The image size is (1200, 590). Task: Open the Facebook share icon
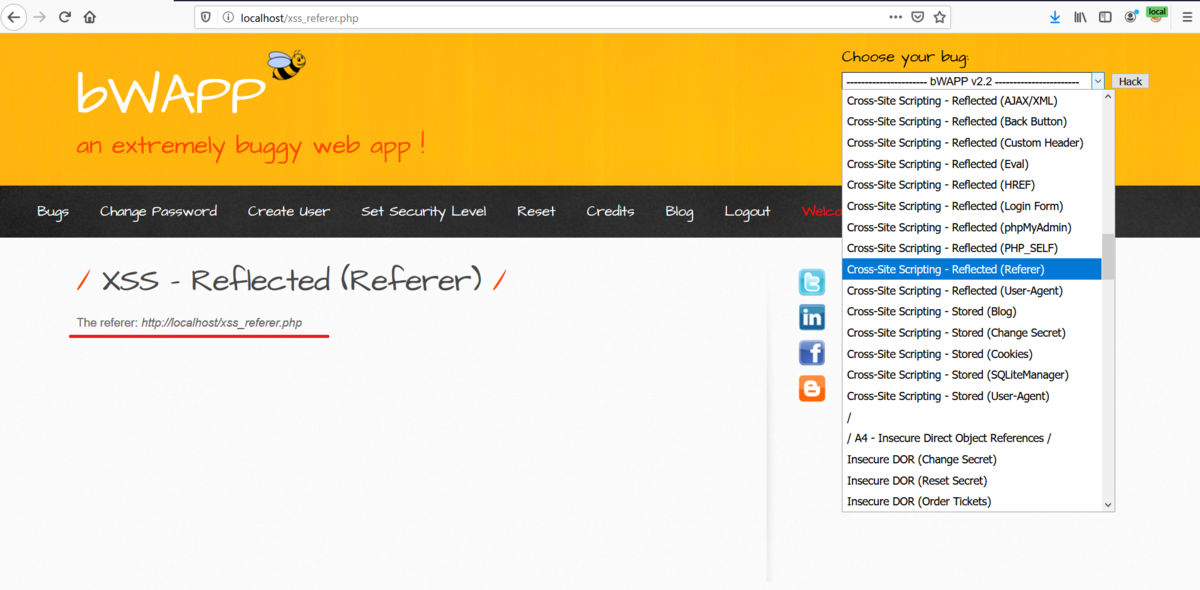pos(812,352)
